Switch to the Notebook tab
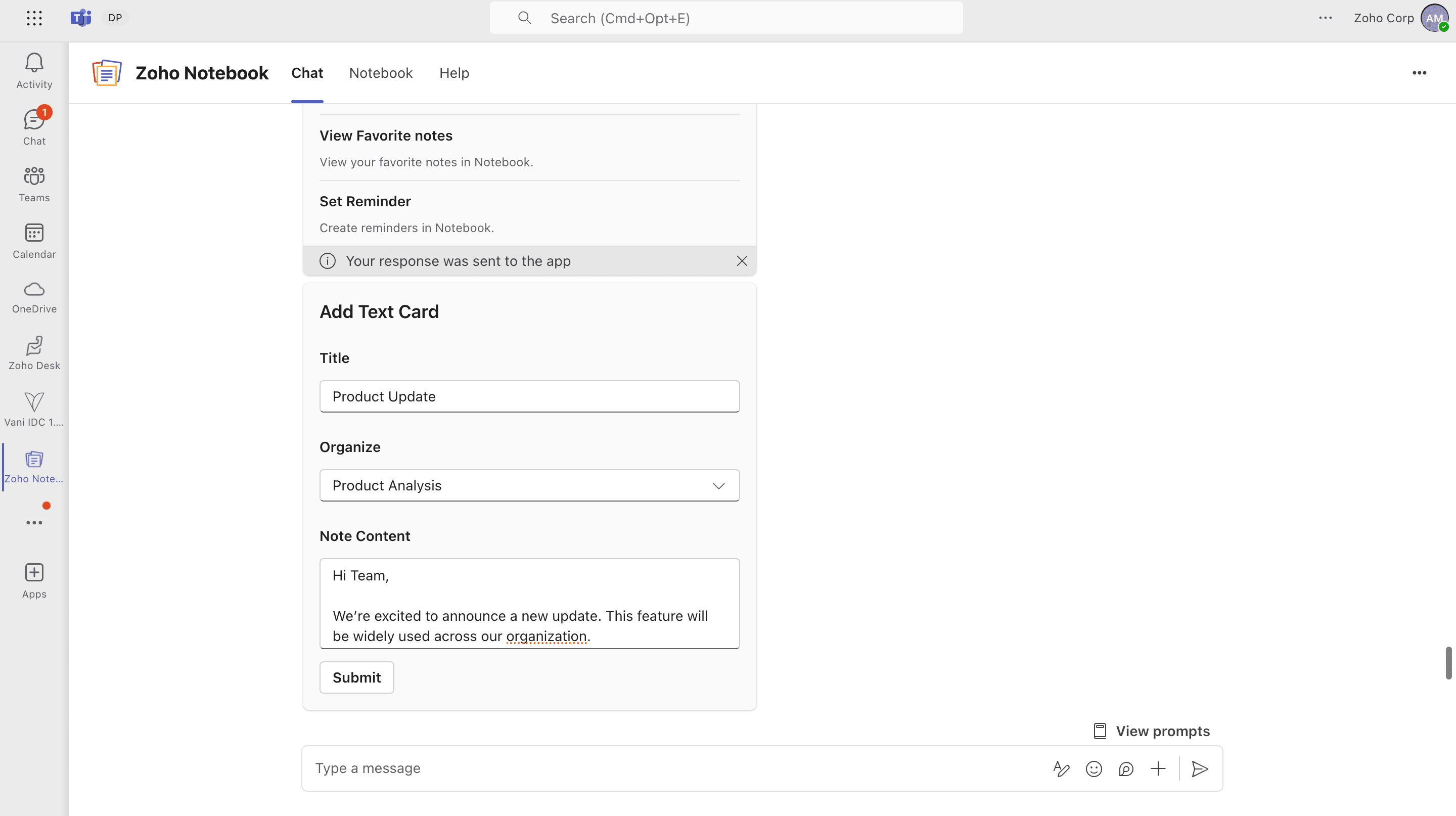Viewport: 1456px width, 816px height. point(380,73)
